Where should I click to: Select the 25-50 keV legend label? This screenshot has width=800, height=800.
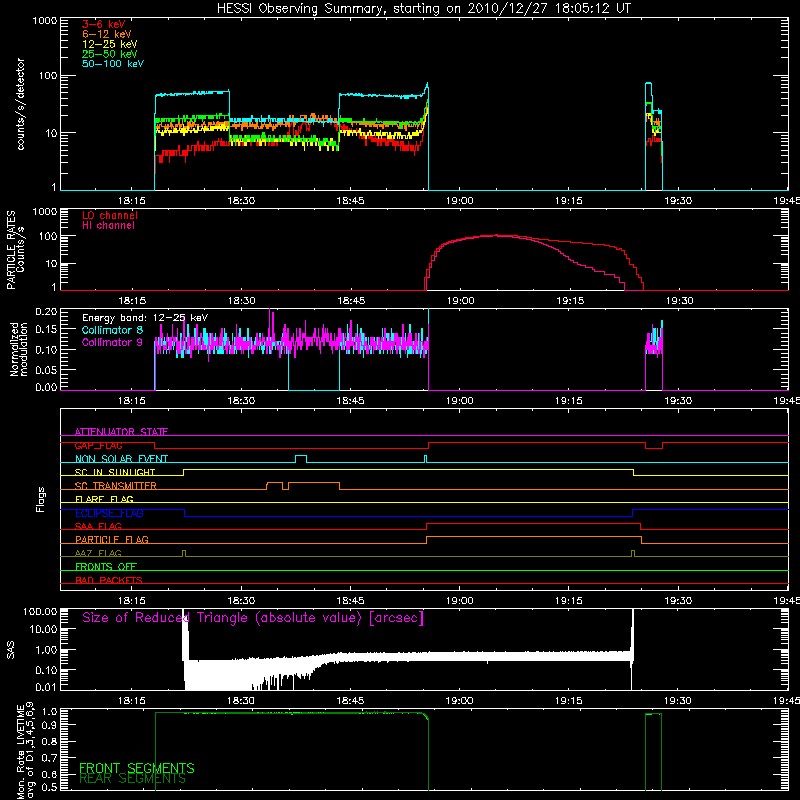click(110, 54)
